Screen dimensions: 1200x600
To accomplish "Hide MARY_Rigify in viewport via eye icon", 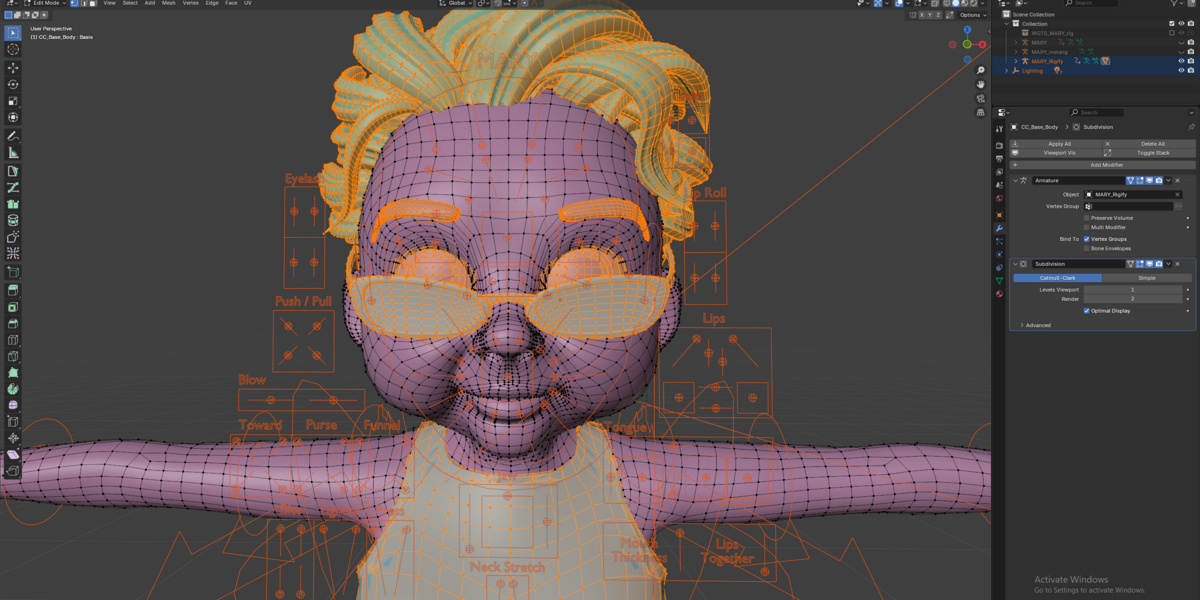I will pos(1181,61).
